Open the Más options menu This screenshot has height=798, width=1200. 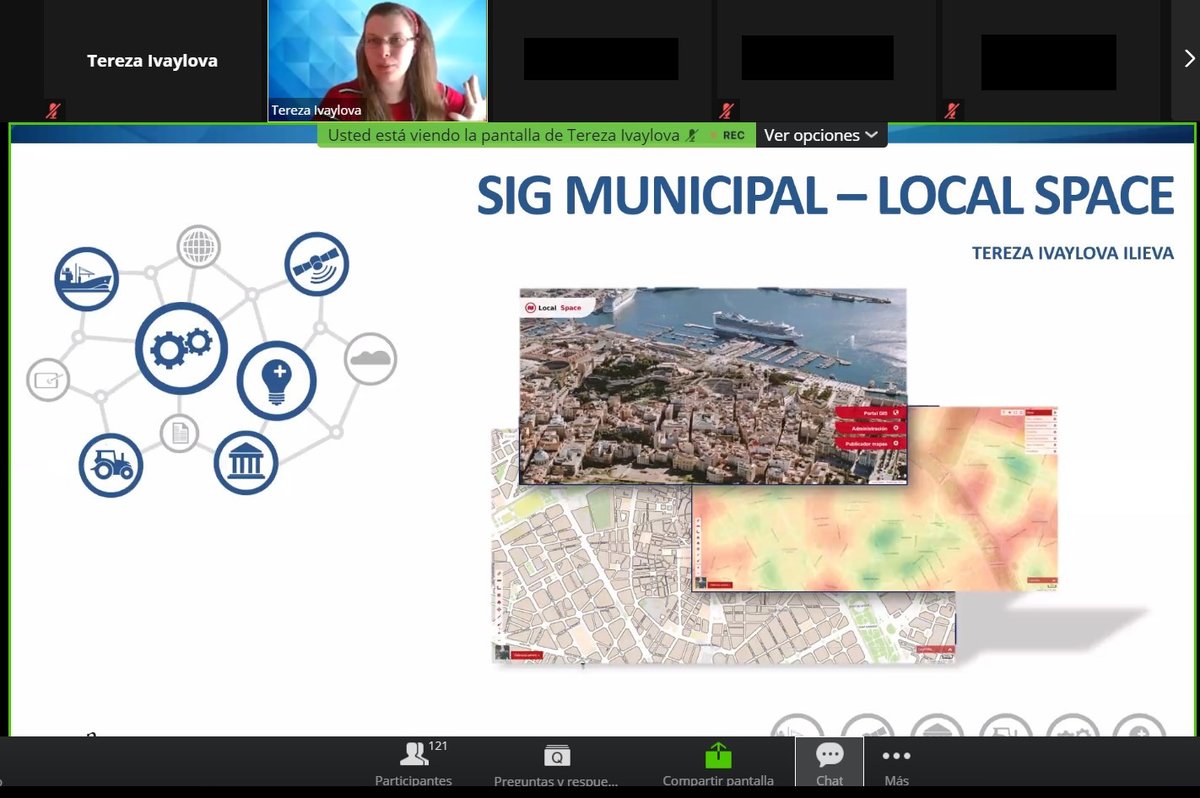click(896, 764)
